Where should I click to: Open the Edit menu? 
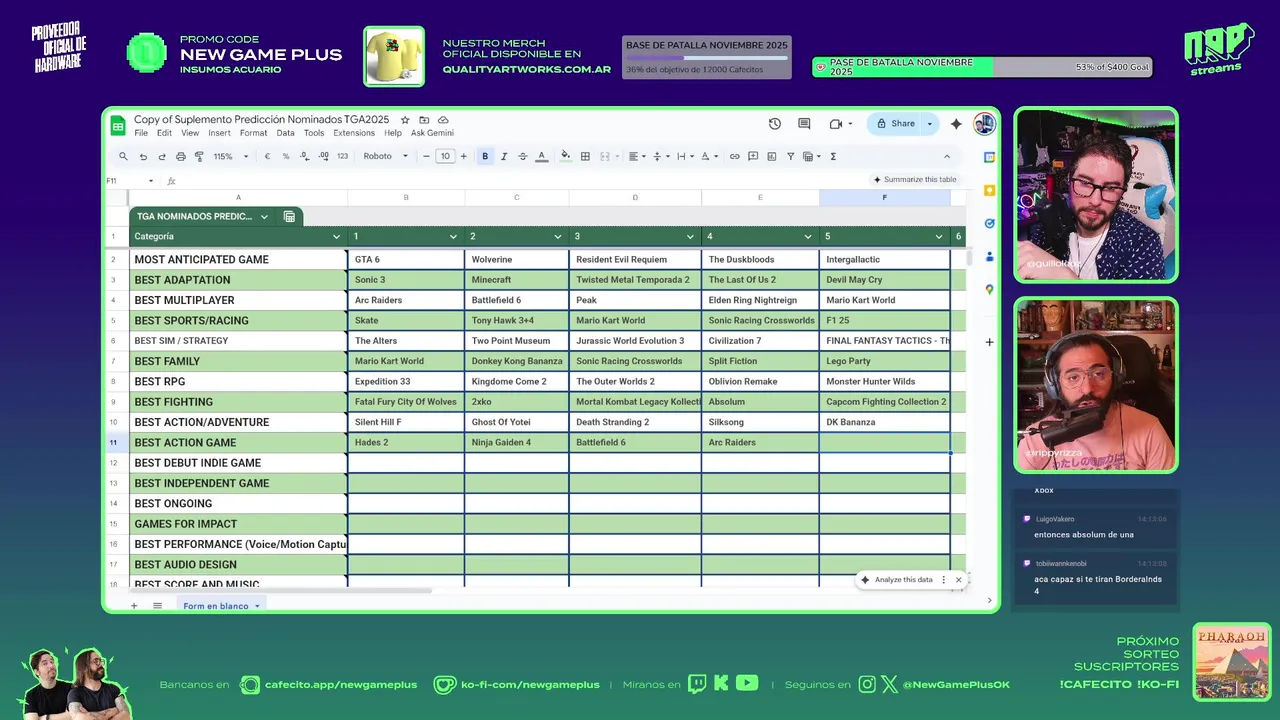coord(164,133)
